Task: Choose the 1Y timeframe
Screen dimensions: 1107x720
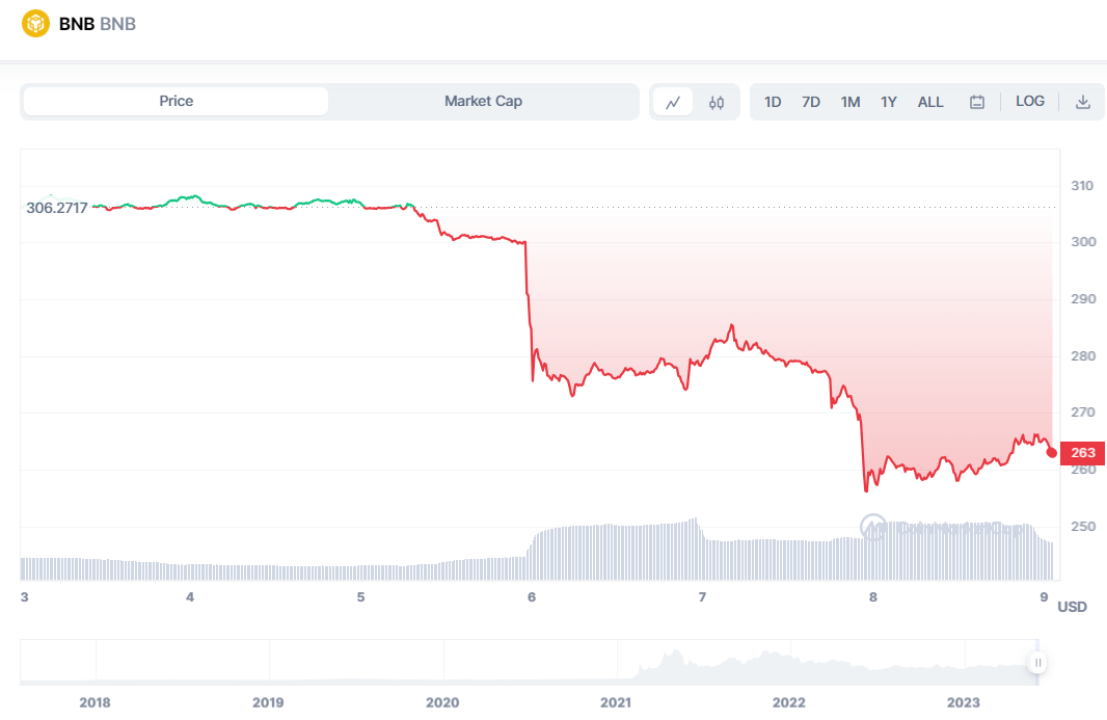Action: (x=888, y=101)
